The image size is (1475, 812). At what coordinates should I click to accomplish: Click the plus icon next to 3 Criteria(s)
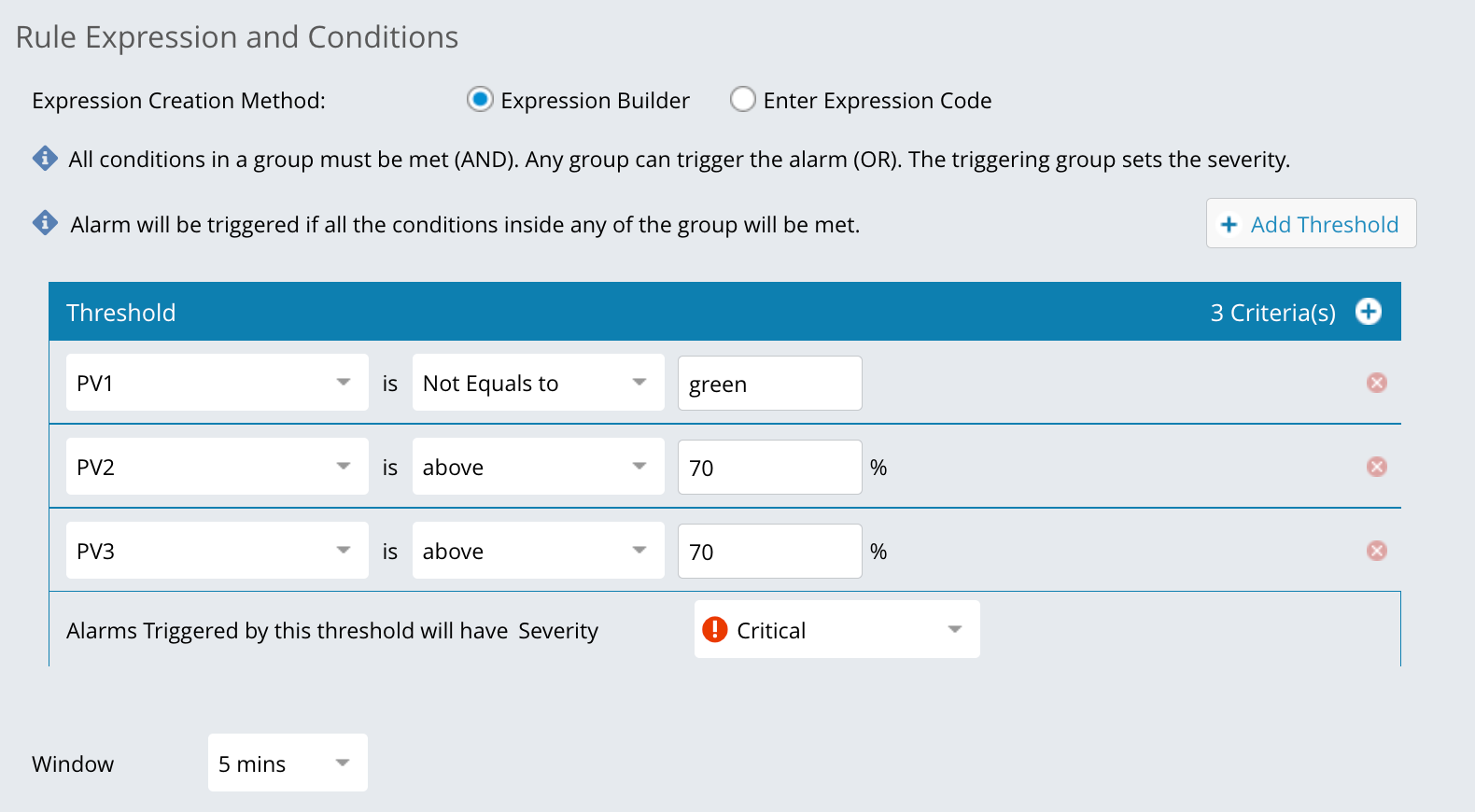click(1368, 312)
